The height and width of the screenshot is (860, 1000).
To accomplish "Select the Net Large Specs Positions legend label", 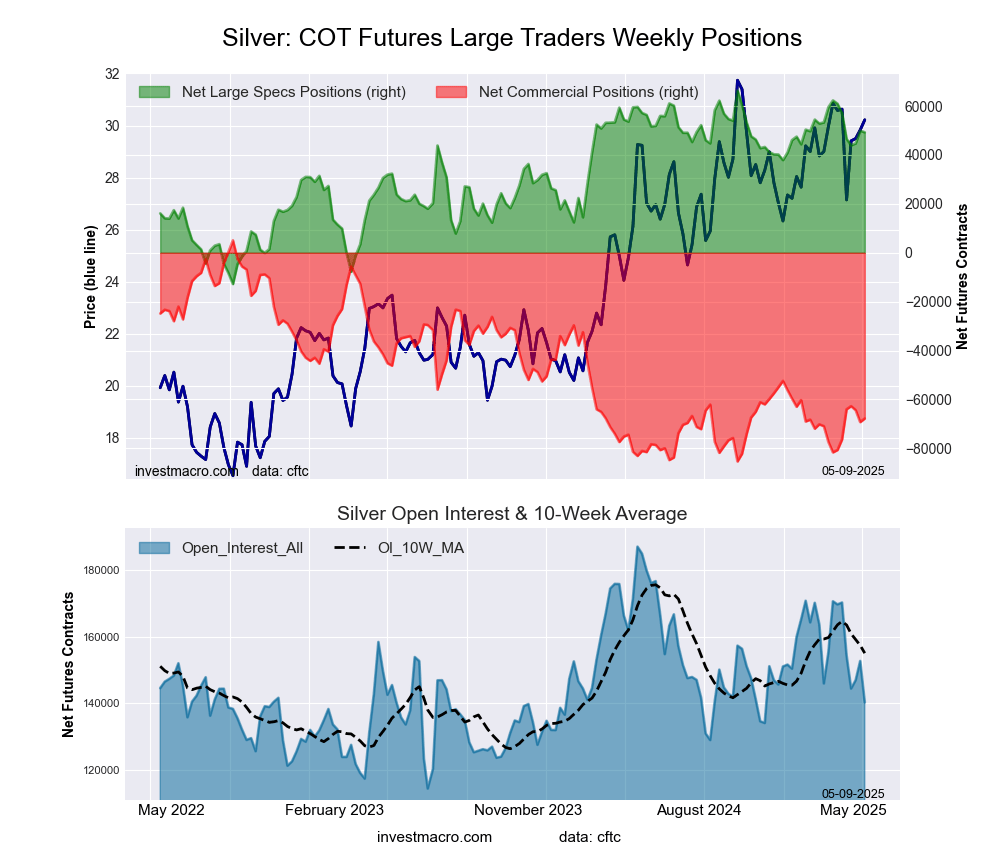I will [x=293, y=92].
